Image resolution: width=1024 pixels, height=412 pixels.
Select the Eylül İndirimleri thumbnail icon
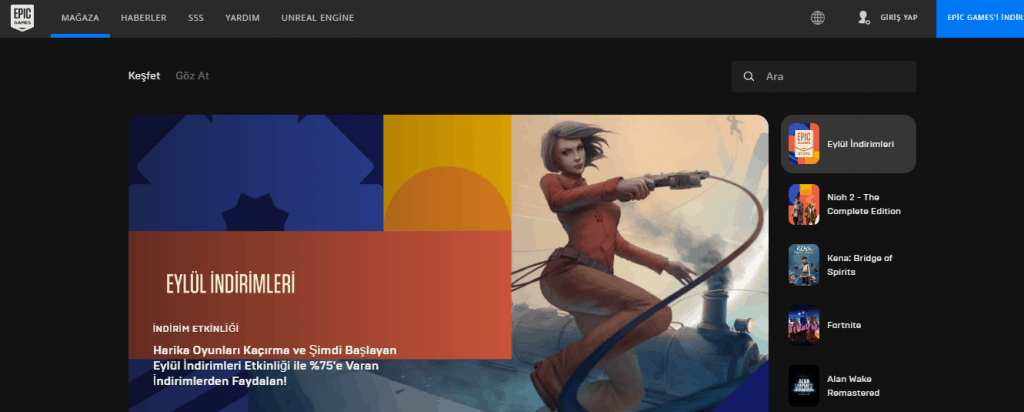[x=804, y=144]
